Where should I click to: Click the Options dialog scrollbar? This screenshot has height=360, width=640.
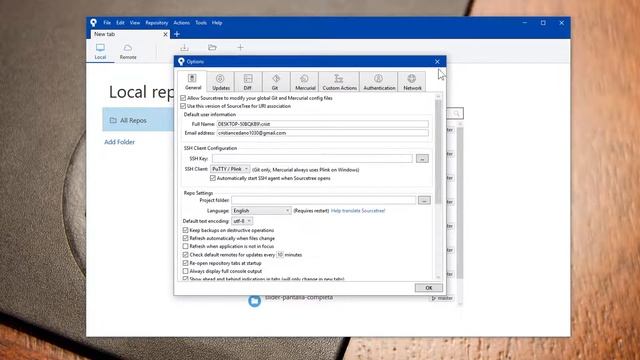coord(438,151)
